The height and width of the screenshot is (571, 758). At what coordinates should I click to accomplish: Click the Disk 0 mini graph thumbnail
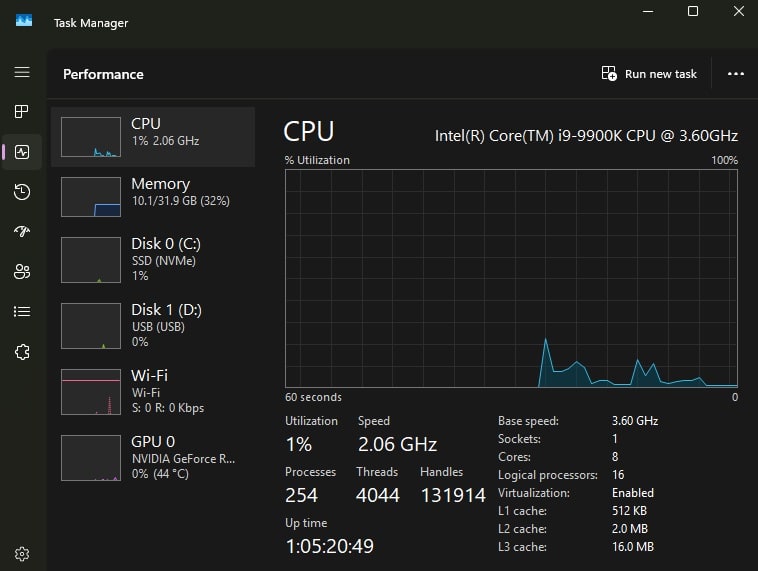91,260
